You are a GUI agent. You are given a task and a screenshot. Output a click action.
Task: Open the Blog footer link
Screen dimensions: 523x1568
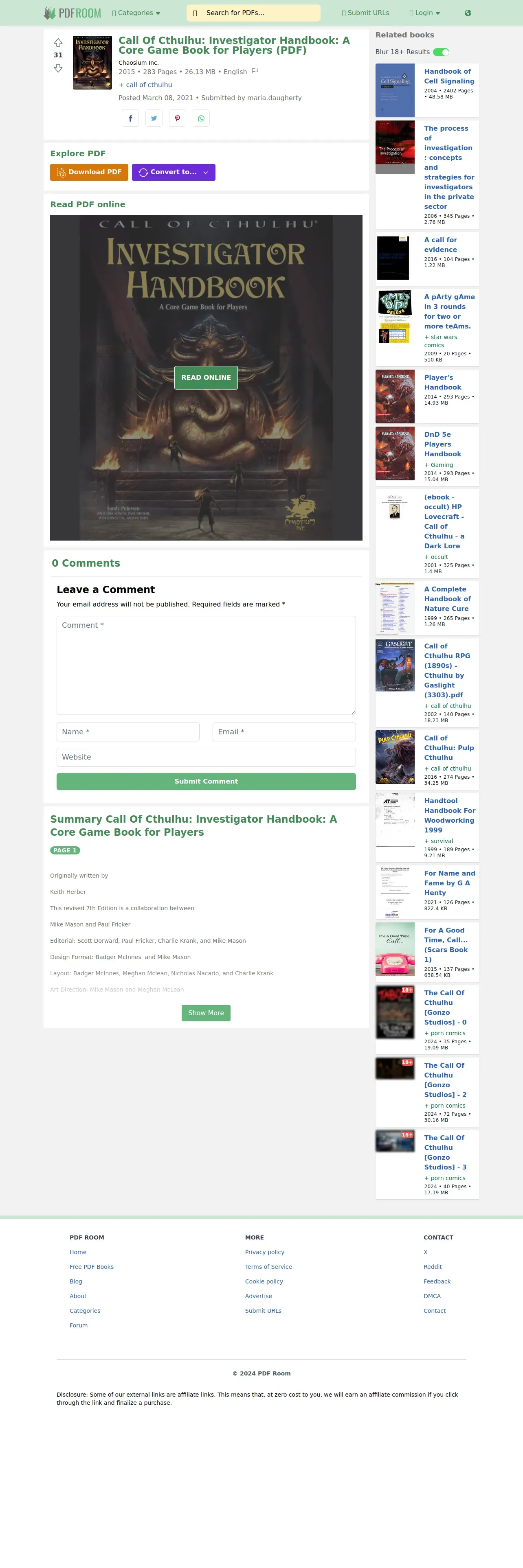pyautogui.click(x=75, y=1282)
